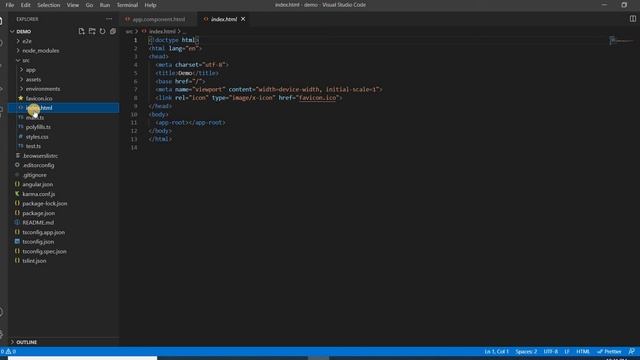Expand the OUTLINE section
Screen dimensions: 640x360
tap(27, 342)
